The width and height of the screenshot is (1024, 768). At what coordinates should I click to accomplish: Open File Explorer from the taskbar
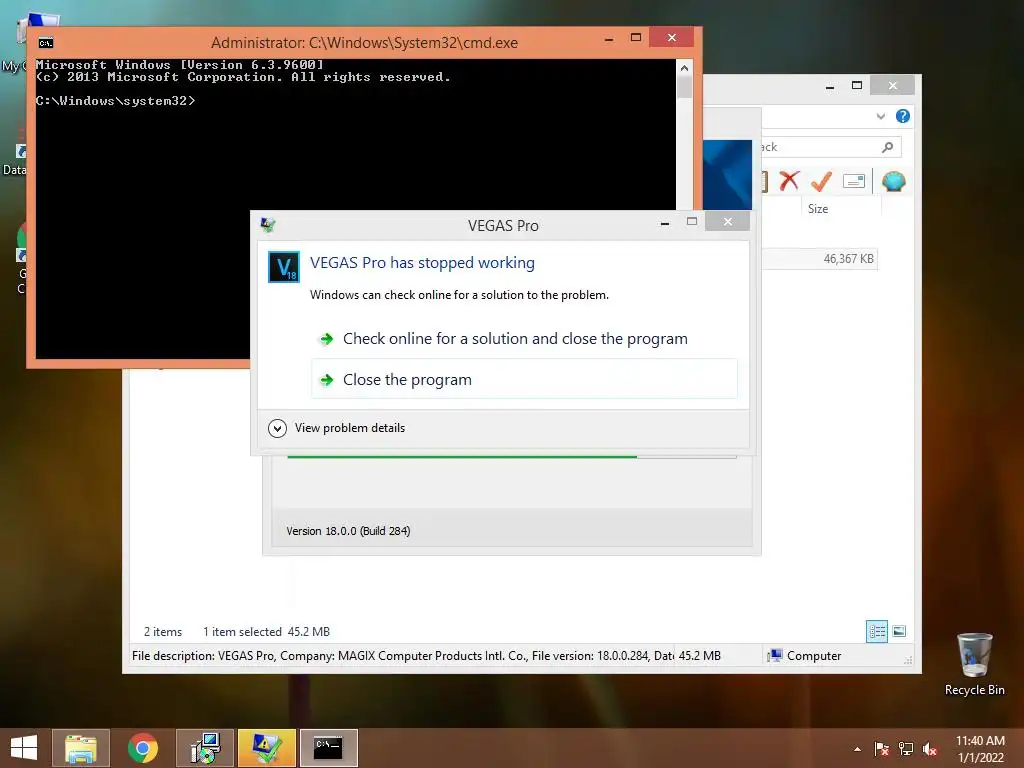(81, 748)
